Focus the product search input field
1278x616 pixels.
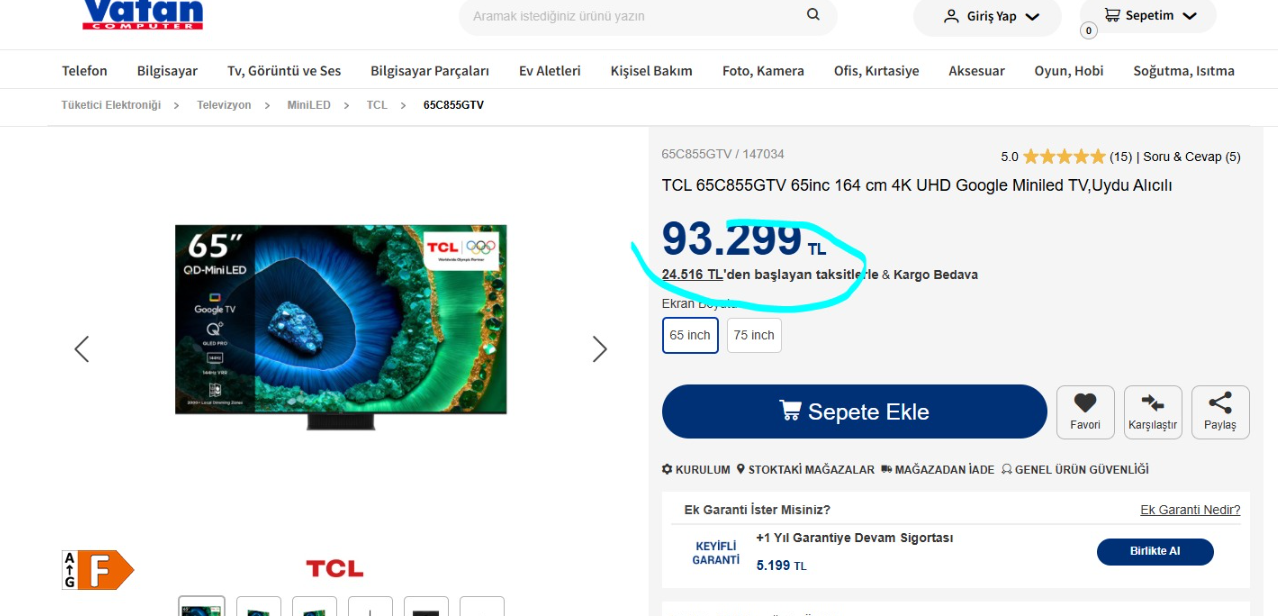pos(635,16)
